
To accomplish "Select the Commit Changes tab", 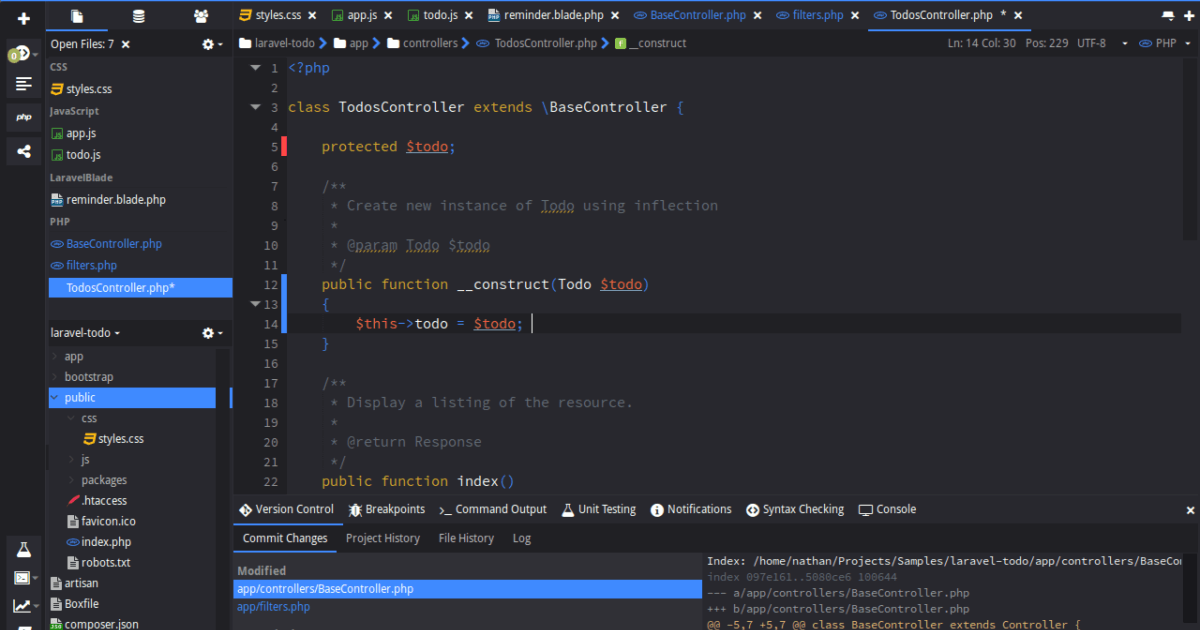I will coord(285,538).
